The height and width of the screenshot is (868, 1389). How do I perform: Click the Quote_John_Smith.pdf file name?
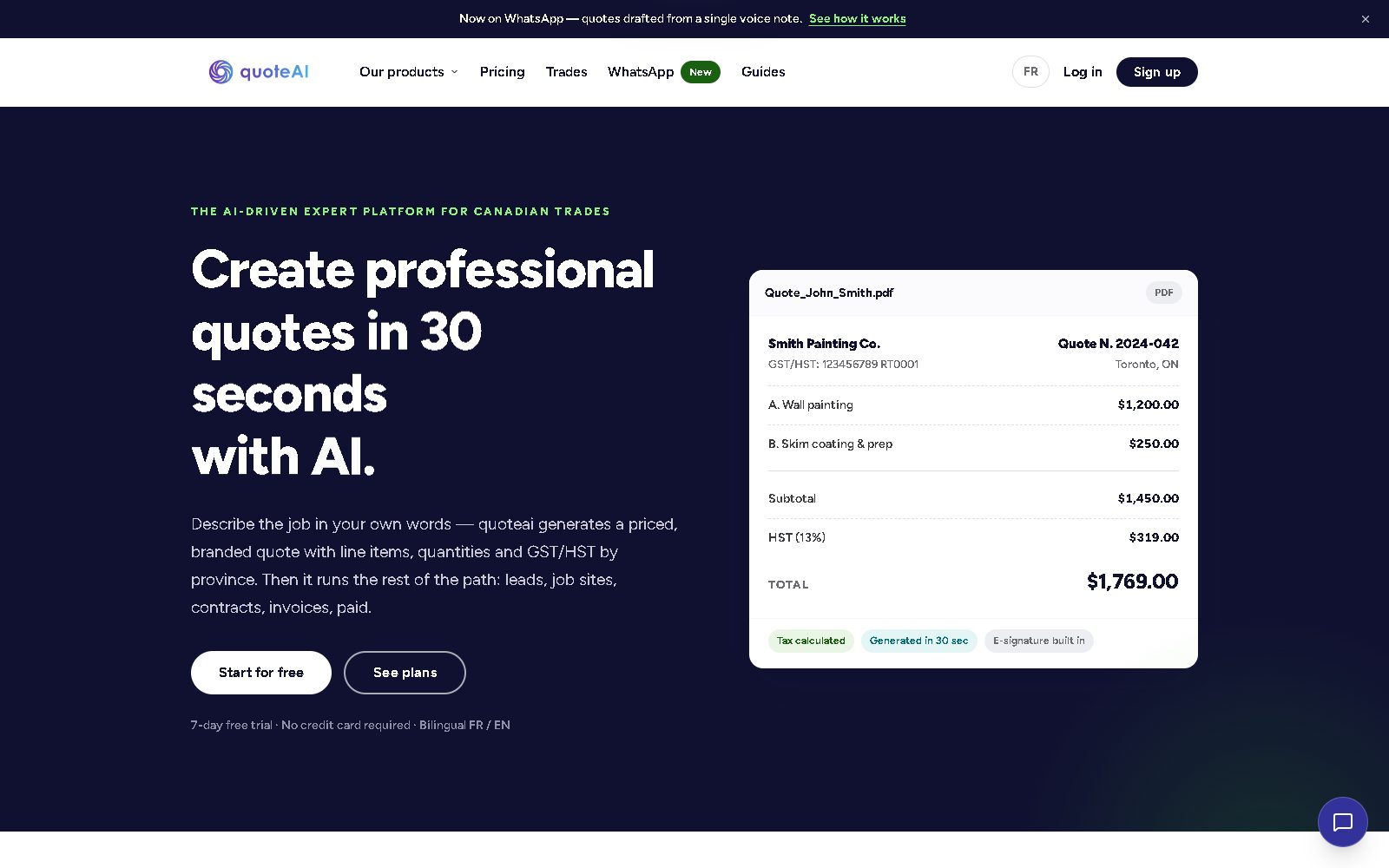[x=829, y=293]
